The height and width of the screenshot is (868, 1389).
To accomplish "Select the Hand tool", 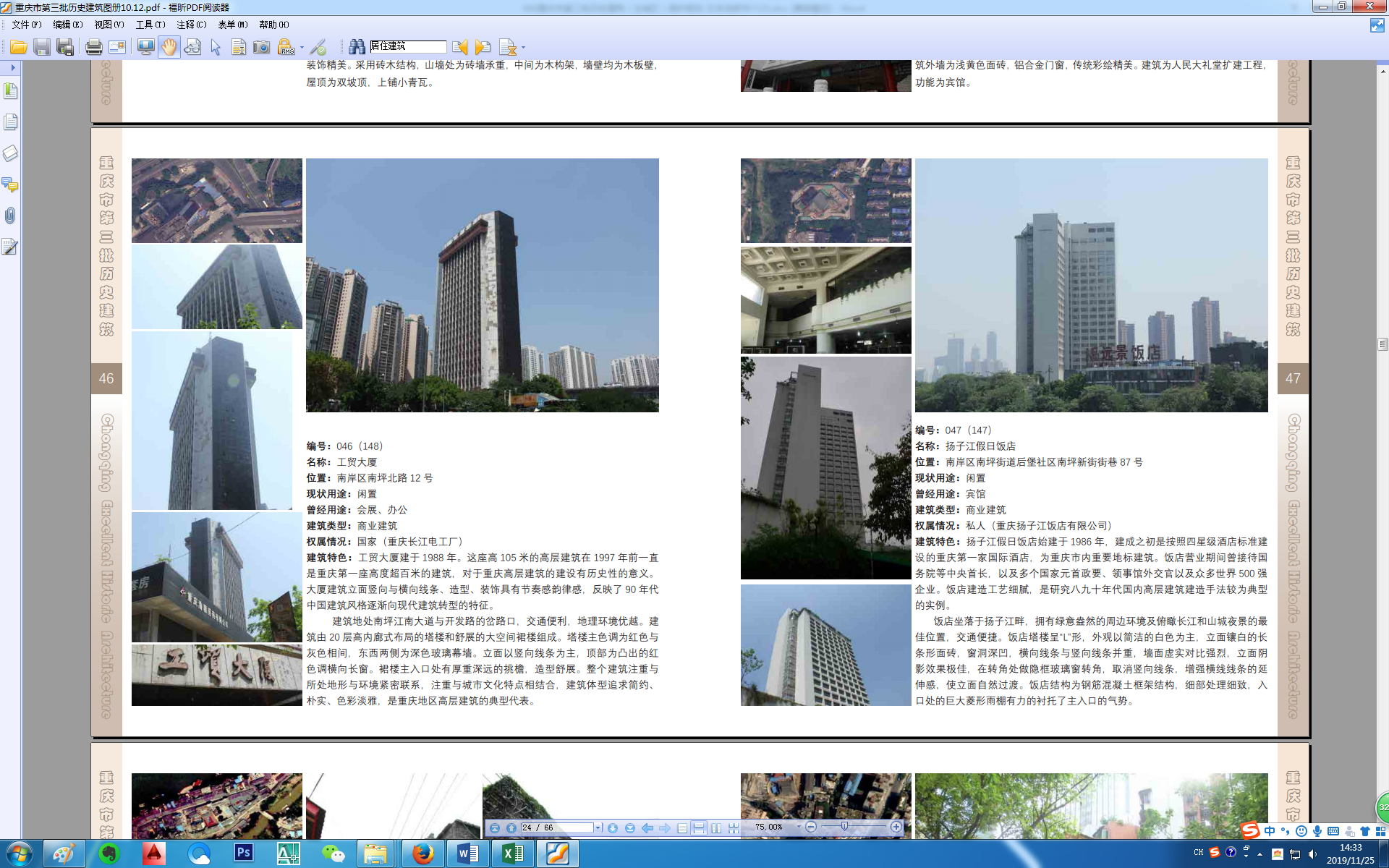I will (169, 47).
